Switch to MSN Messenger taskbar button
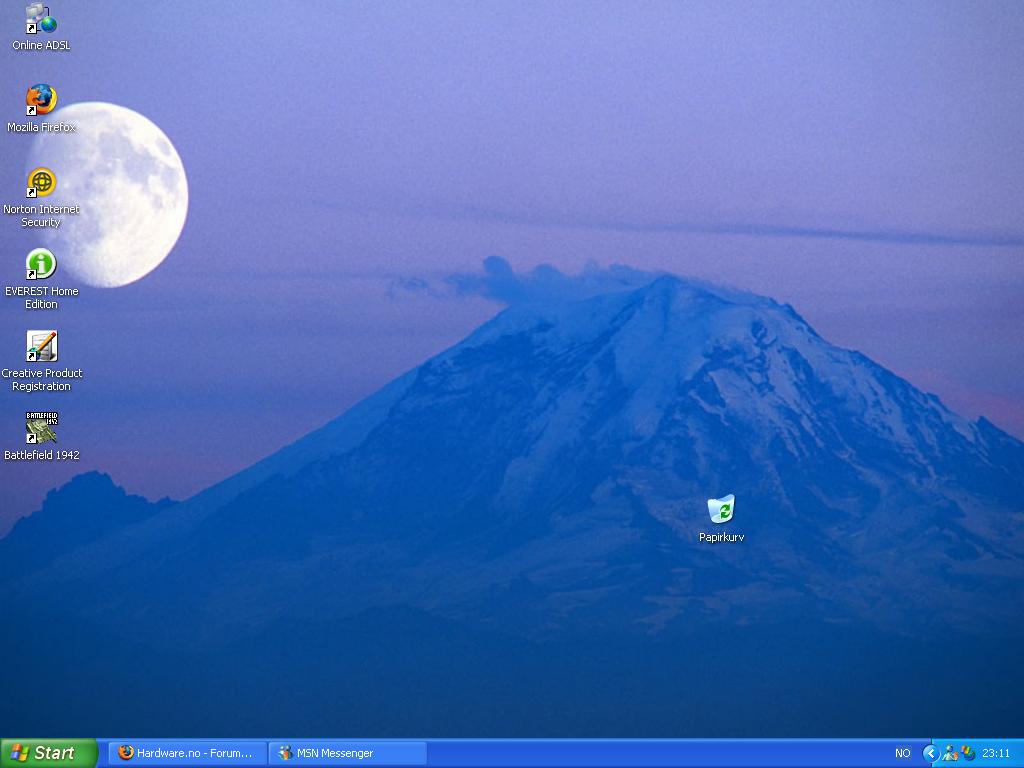The image size is (1024, 768). click(x=347, y=753)
